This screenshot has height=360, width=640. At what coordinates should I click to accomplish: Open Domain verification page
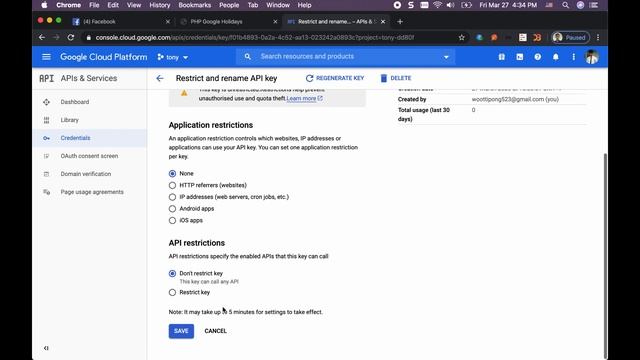coord(86,174)
